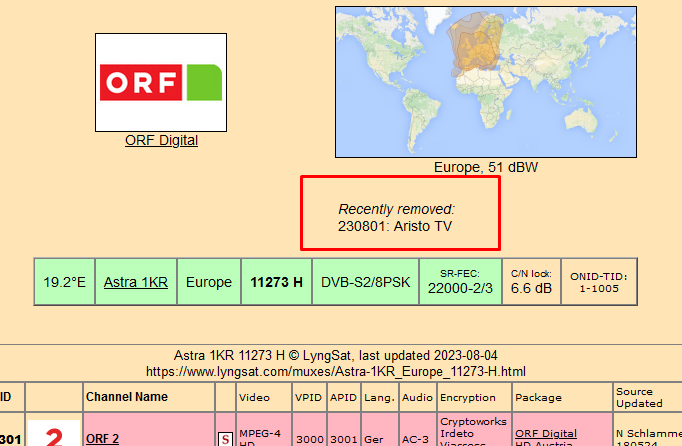Click the DVB-S2/8PSK cell

coord(365,282)
